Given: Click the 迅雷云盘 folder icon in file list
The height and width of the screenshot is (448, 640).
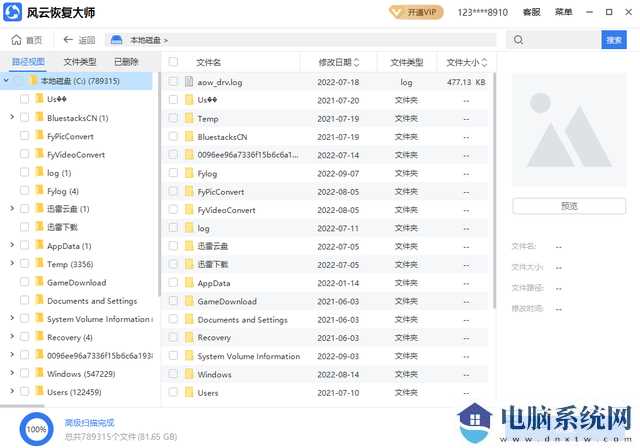Looking at the screenshot, I should (x=189, y=246).
